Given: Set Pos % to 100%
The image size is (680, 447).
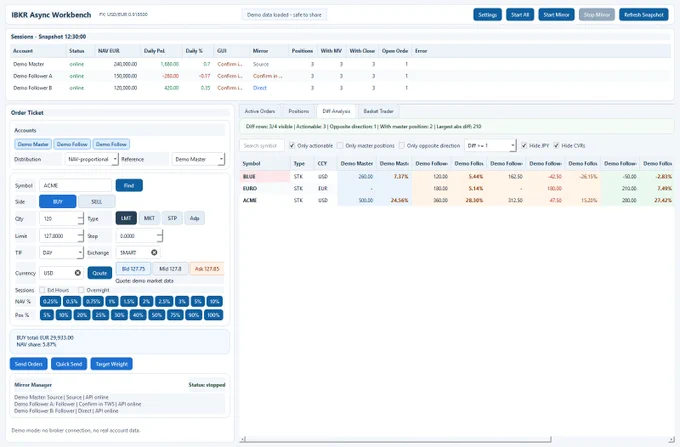Looking at the screenshot, I should pyautogui.click(x=213, y=315).
